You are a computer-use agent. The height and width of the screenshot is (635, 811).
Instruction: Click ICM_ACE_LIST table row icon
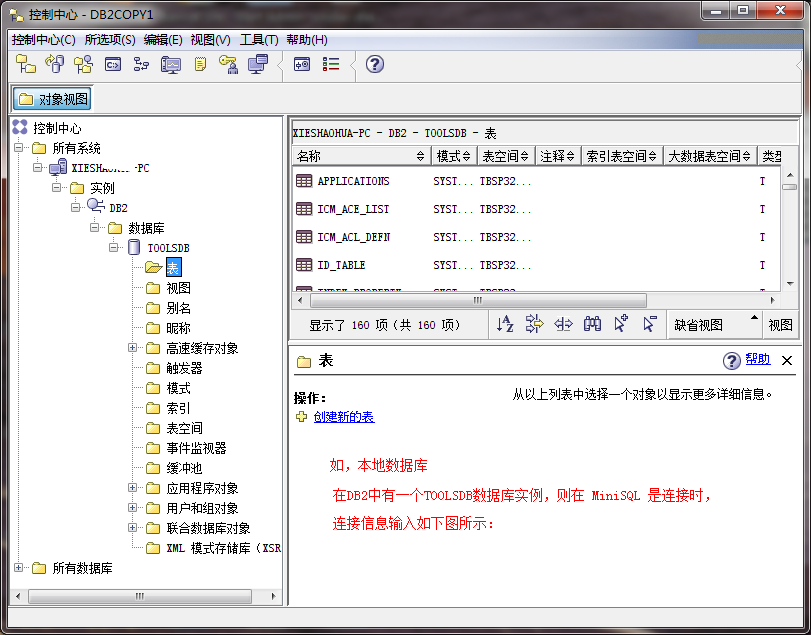pyautogui.click(x=304, y=209)
